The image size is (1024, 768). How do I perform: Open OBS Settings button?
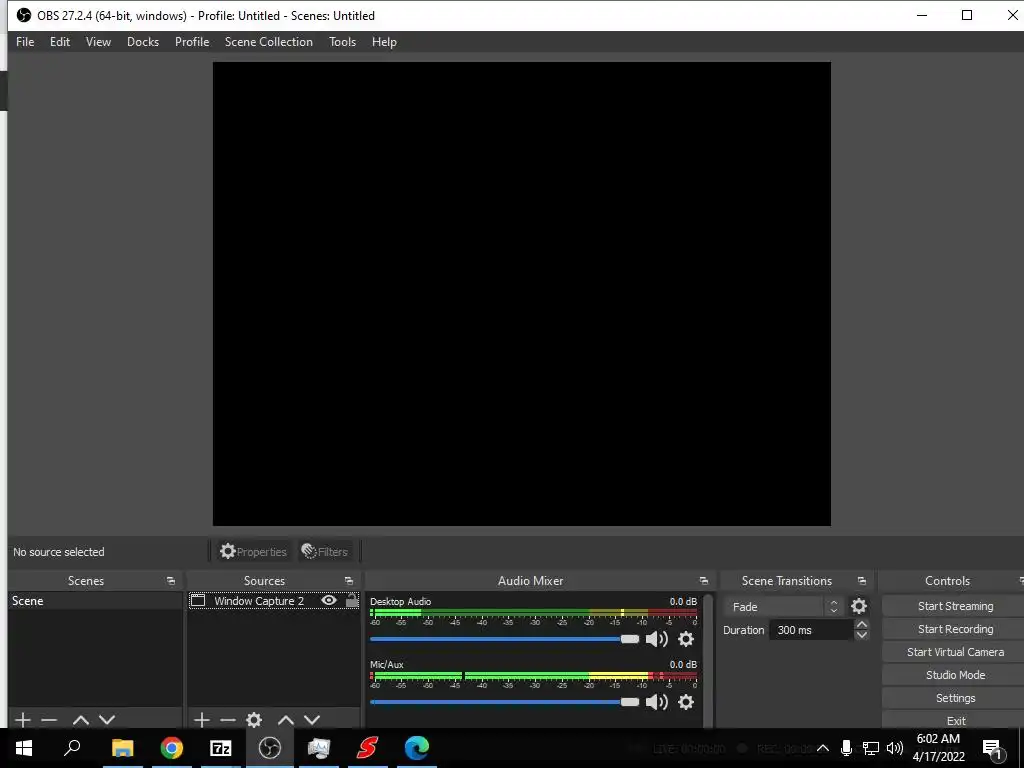pos(955,698)
